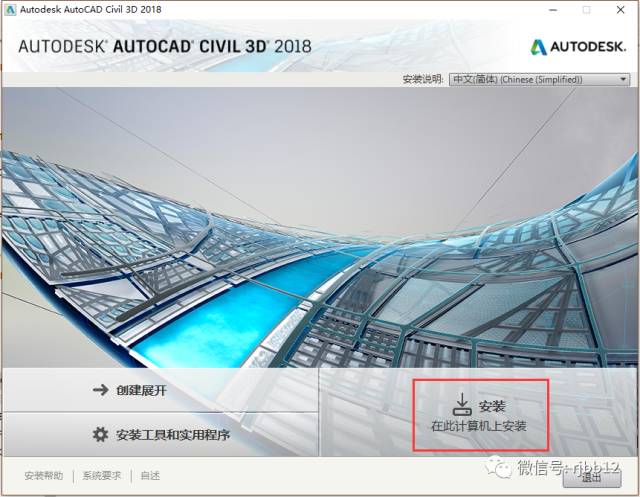Screen dimensions: 640x497
Task: Click the Autodesk app icon in title bar
Action: coord(9,9)
